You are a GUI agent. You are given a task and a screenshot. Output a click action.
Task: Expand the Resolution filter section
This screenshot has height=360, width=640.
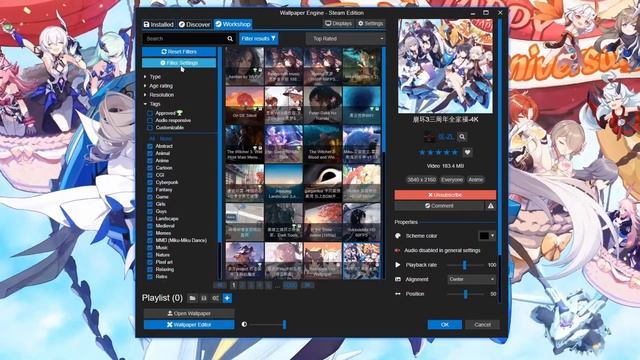pyautogui.click(x=158, y=95)
